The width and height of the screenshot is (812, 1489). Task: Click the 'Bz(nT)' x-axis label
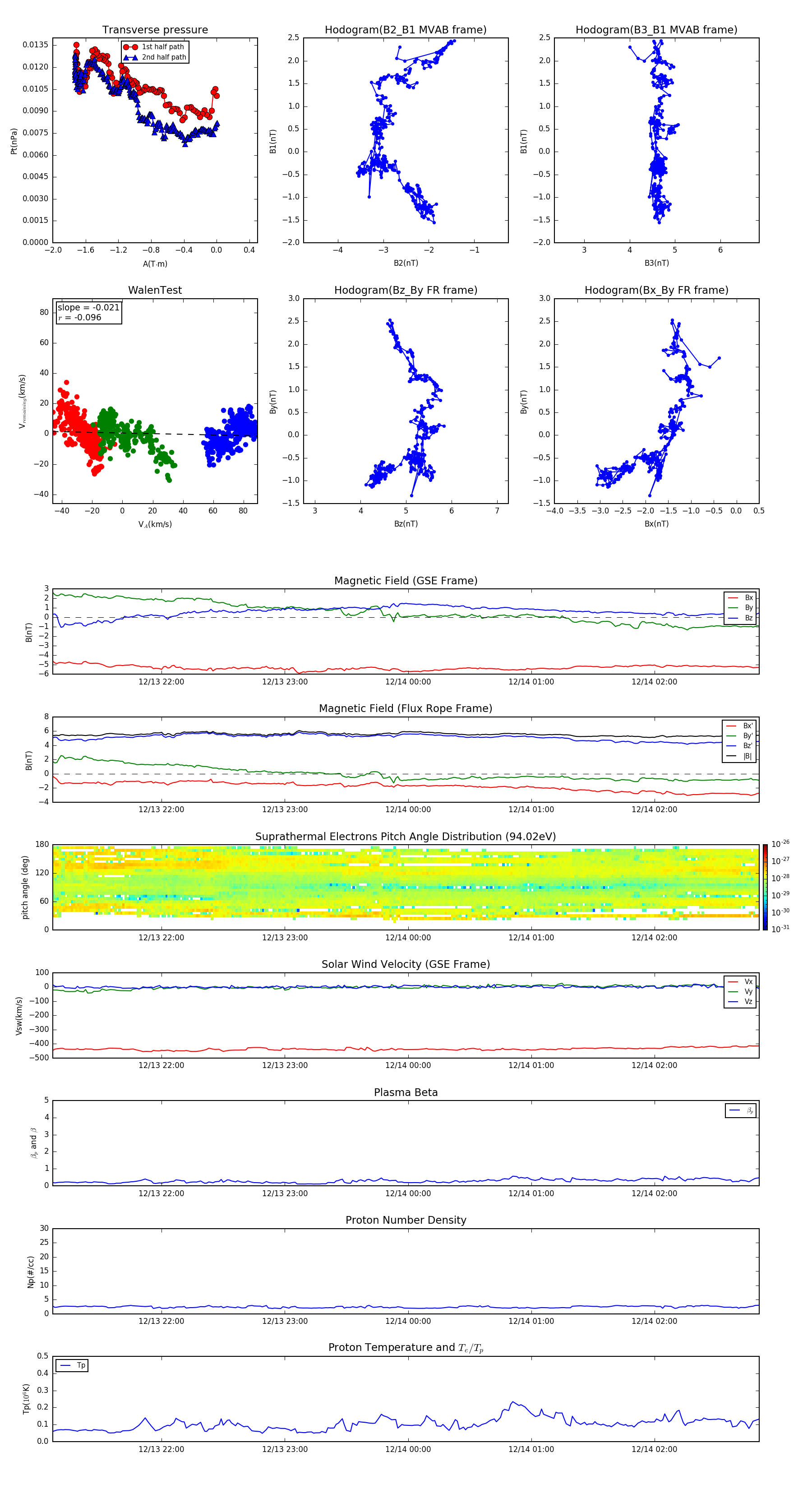point(406,524)
